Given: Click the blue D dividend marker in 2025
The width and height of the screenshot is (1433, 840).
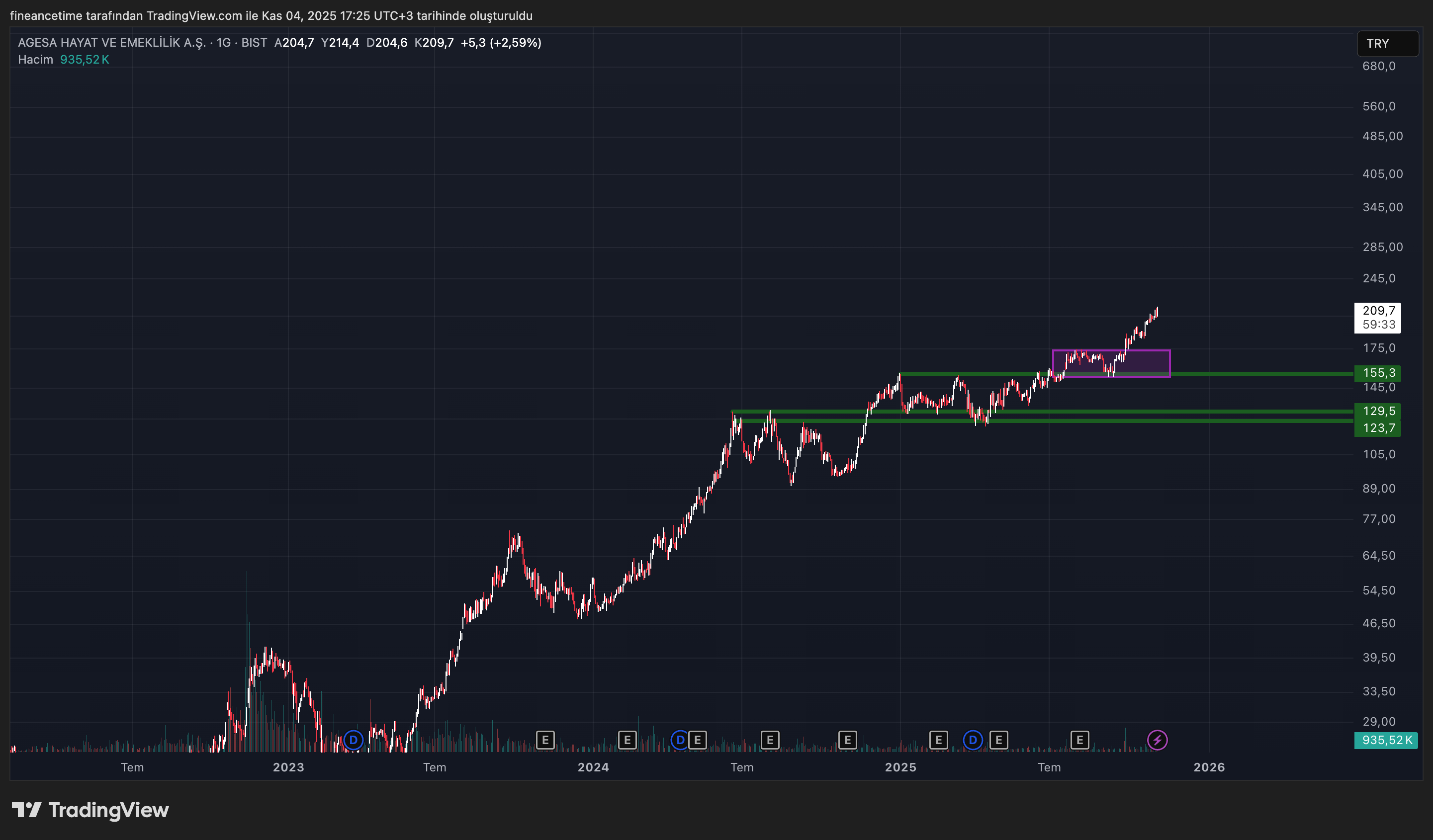Looking at the screenshot, I should point(973,740).
